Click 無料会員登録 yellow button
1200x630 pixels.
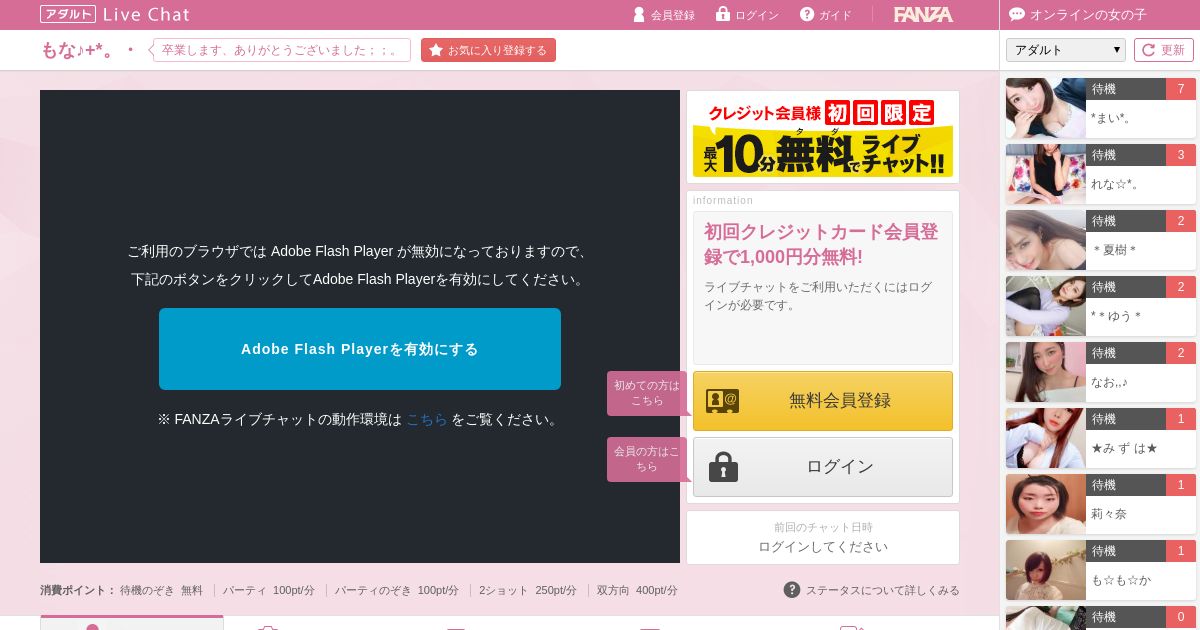[823, 401]
